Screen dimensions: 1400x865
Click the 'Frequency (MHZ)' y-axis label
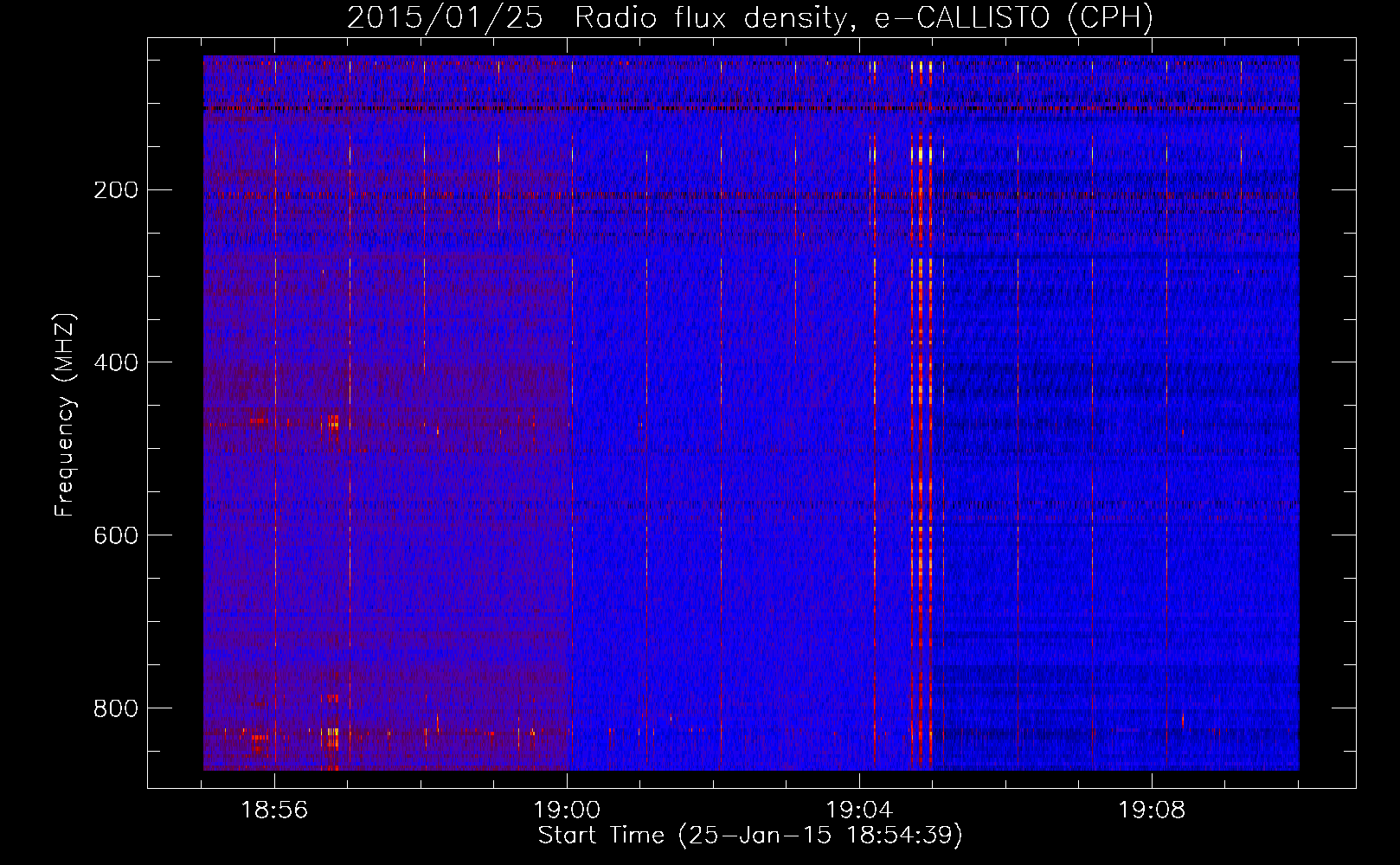64,414
